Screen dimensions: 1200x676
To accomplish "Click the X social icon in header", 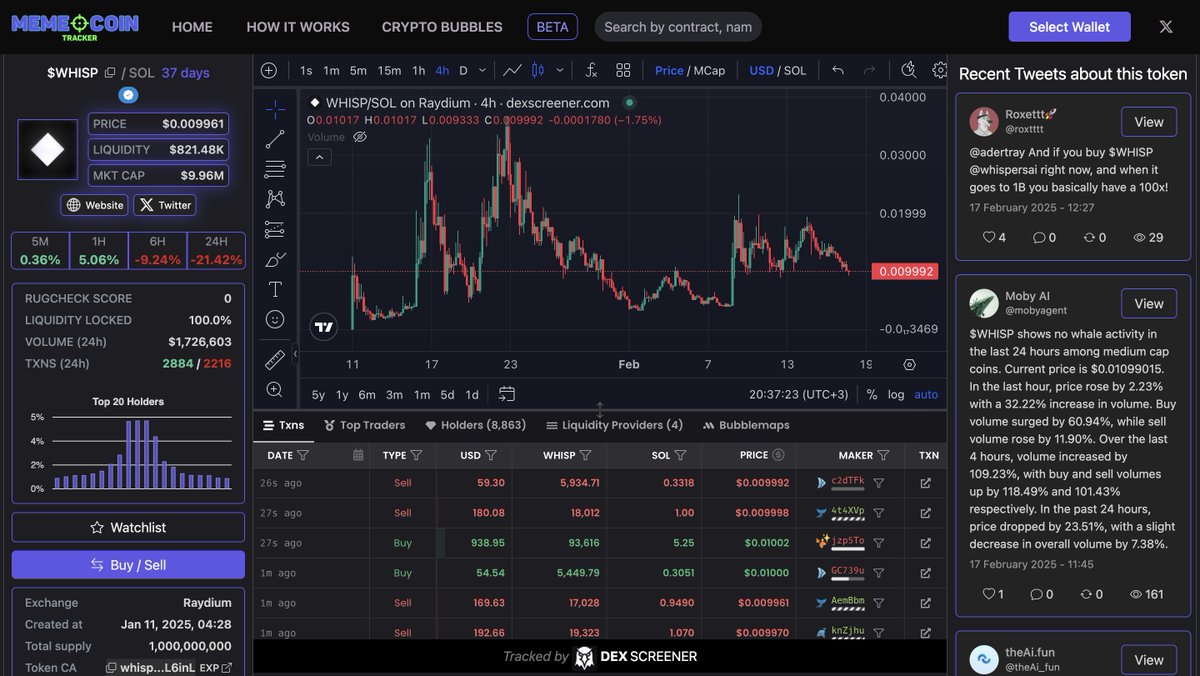I will 1166,27.
